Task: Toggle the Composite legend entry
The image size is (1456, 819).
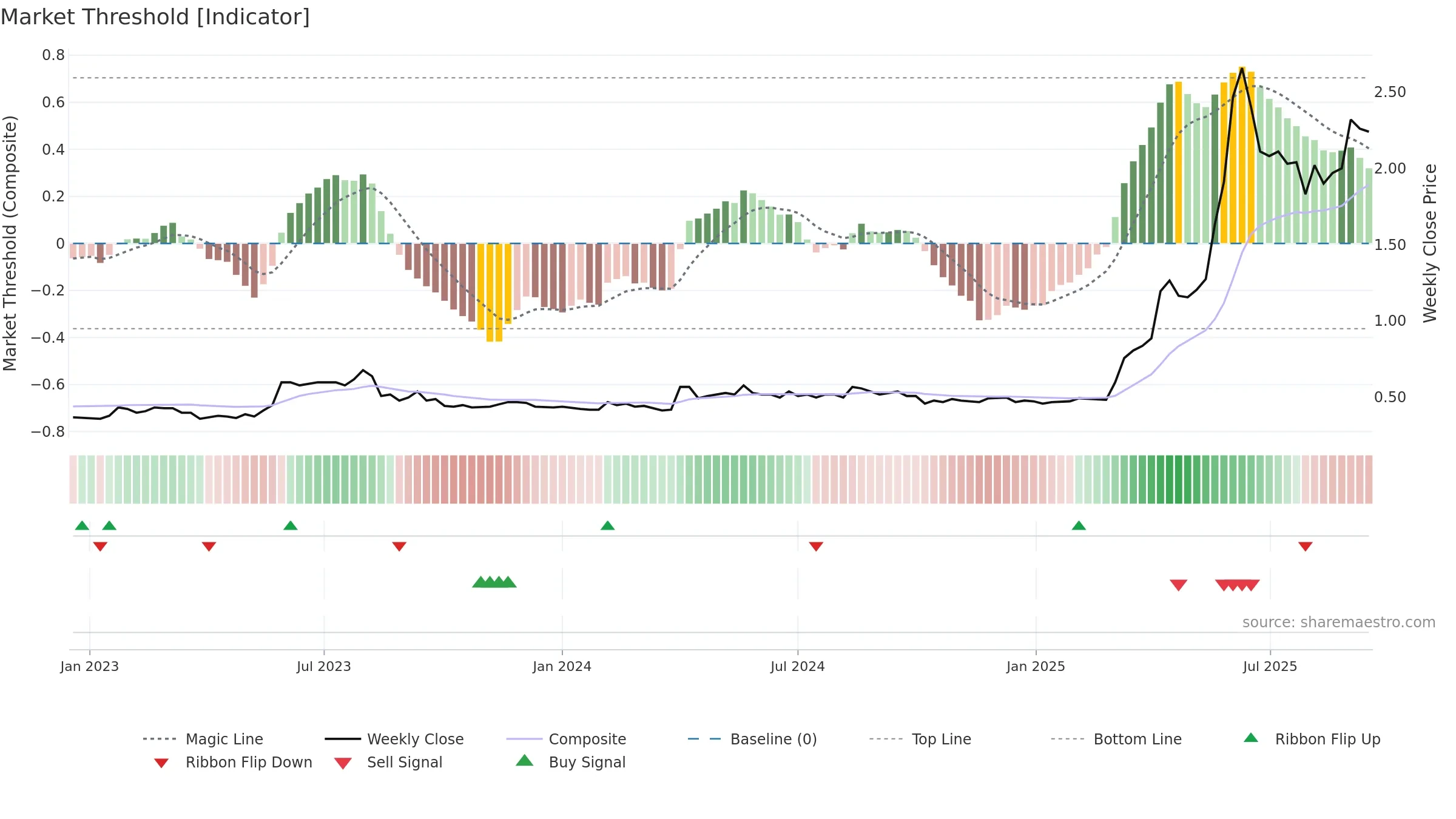Action: (x=566, y=739)
